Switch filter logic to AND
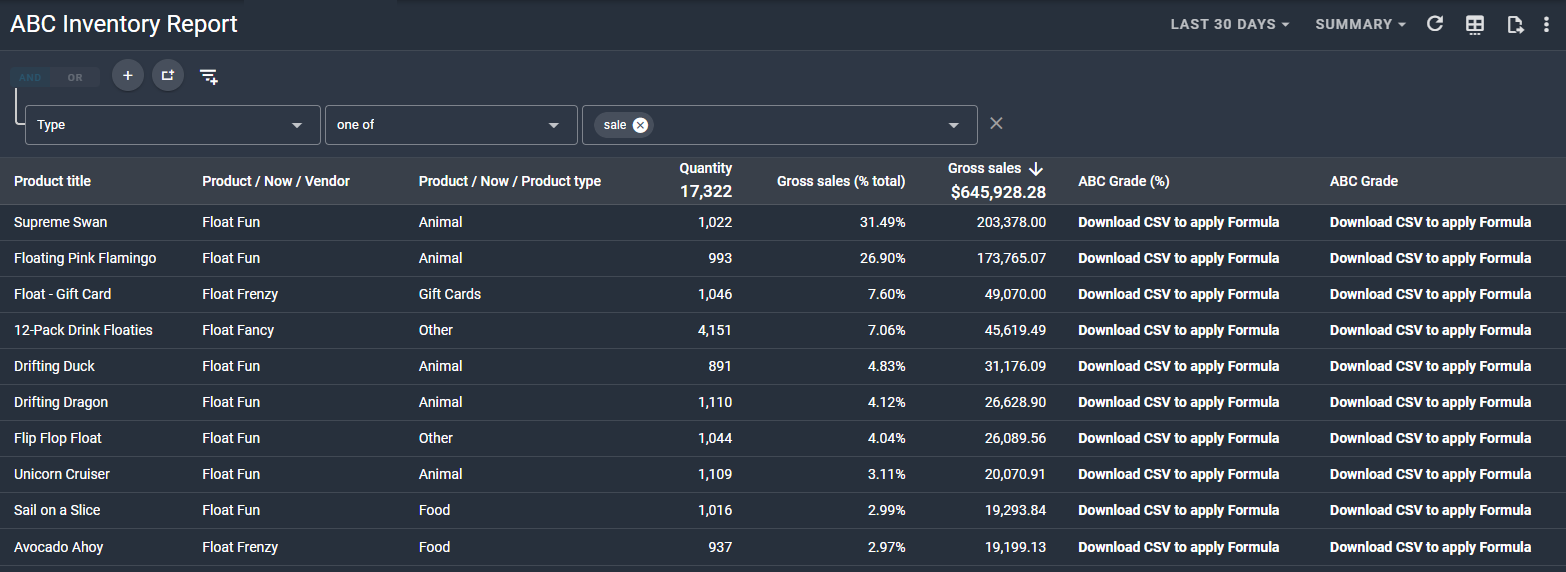The image size is (1566, 572). pos(31,77)
